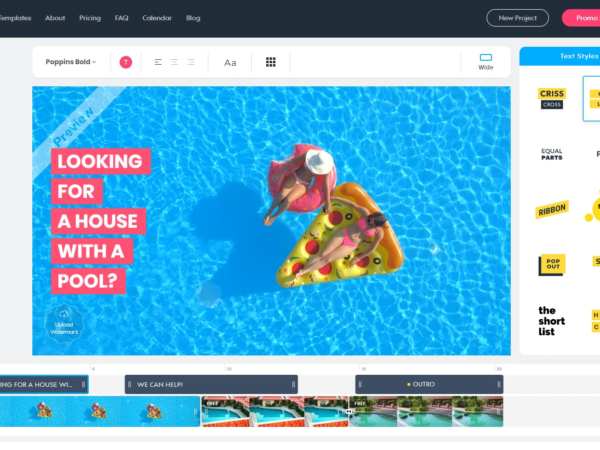Pick the Ribbon text style

(x=552, y=210)
